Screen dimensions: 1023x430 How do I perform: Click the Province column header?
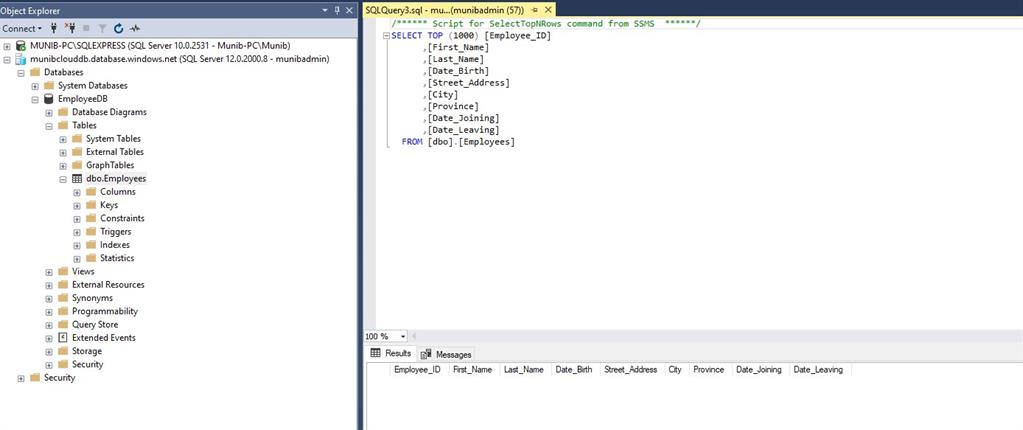pos(709,370)
